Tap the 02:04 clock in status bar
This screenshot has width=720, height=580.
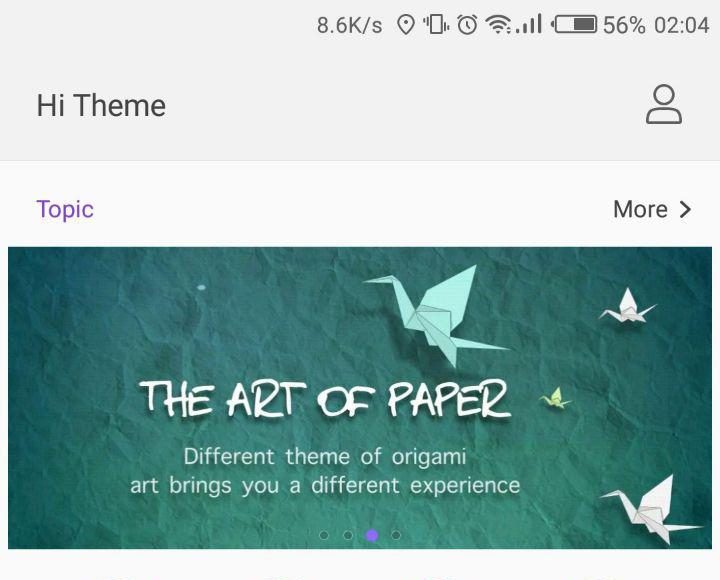click(x=682, y=25)
